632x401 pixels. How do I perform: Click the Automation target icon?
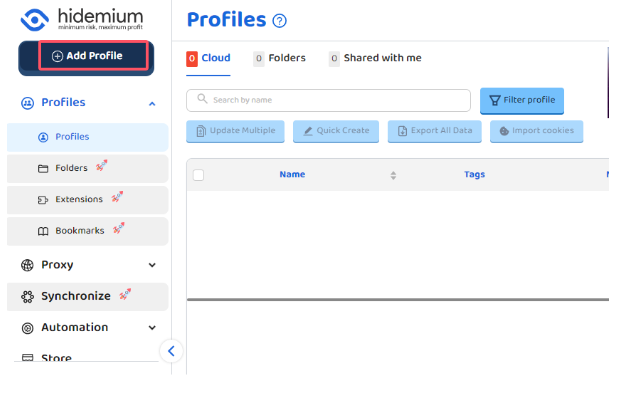[28, 328]
